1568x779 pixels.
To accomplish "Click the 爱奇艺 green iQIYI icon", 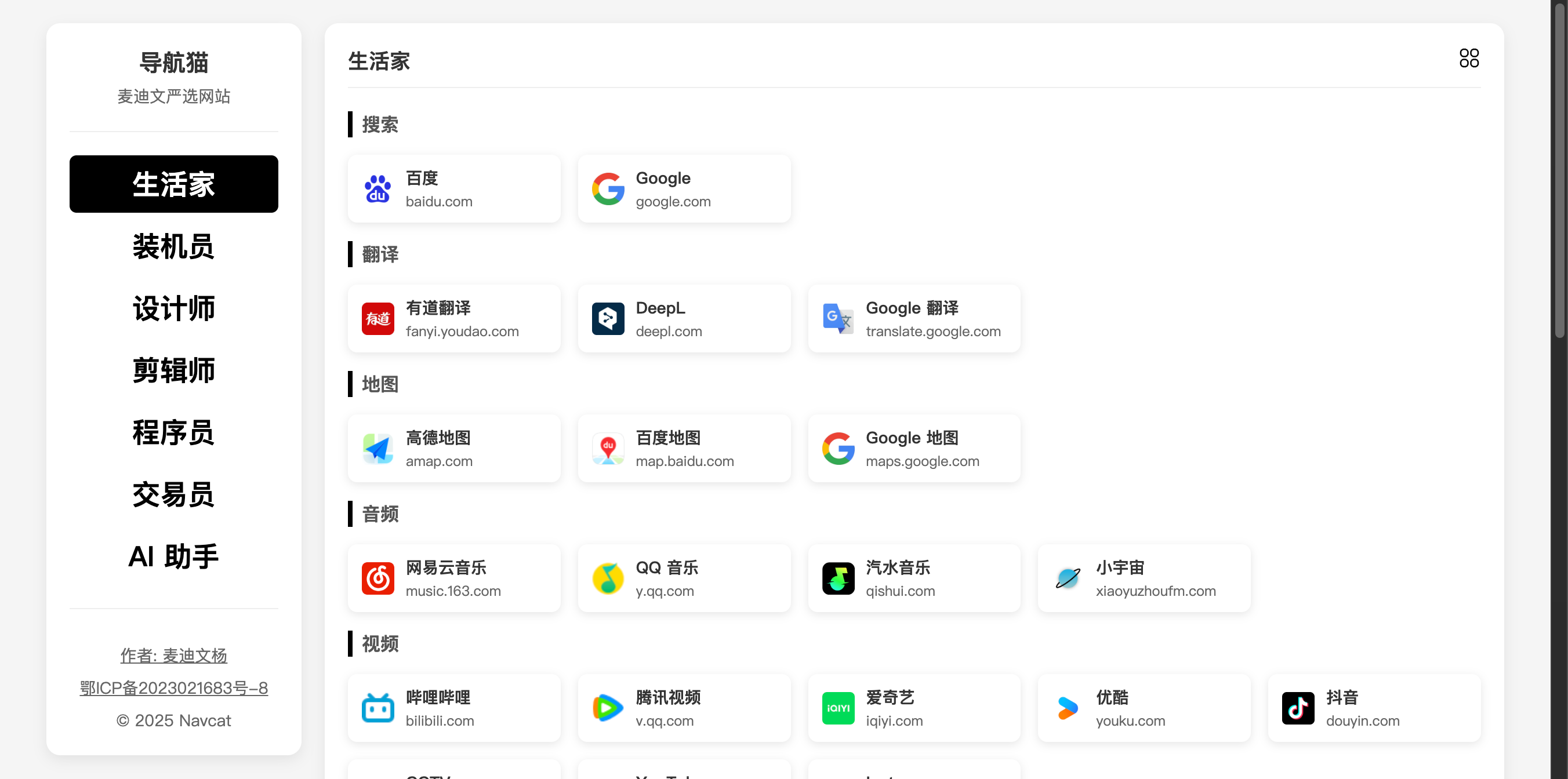I will 837,708.
